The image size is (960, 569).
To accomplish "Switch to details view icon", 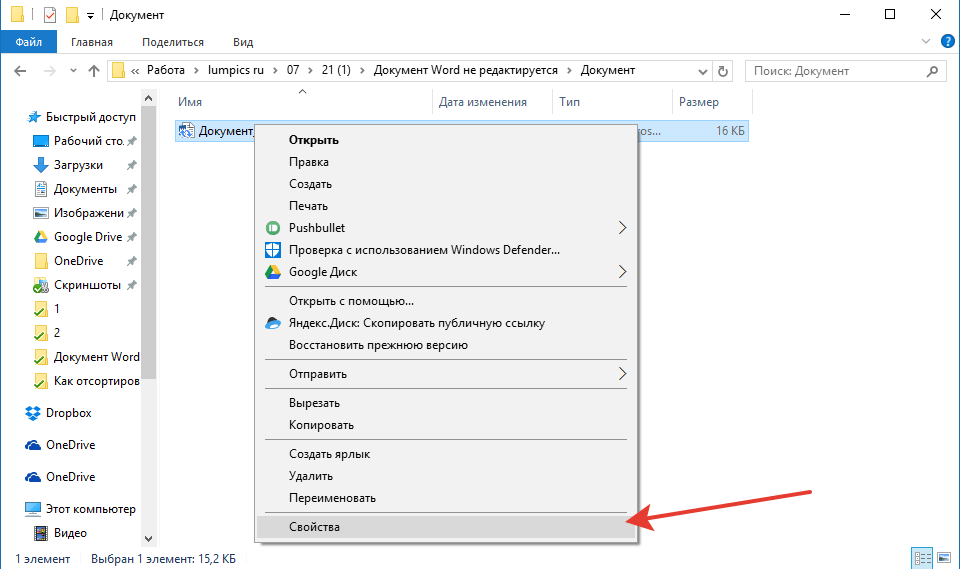I will 921,557.
